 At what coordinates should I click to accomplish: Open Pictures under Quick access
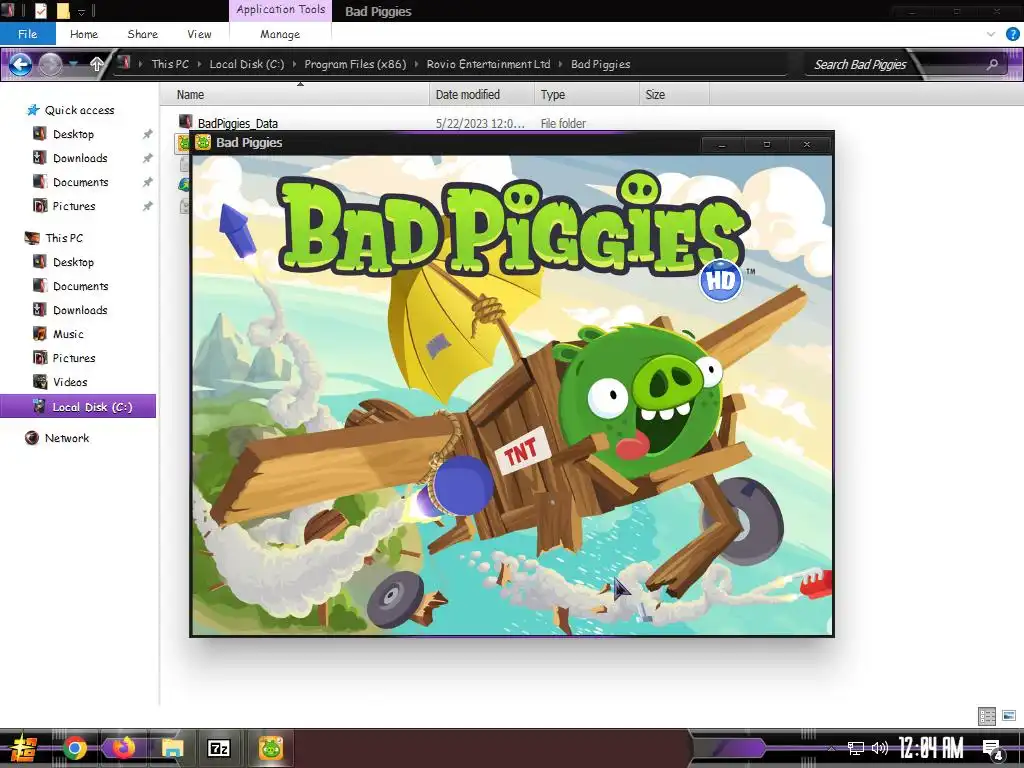click(74, 206)
